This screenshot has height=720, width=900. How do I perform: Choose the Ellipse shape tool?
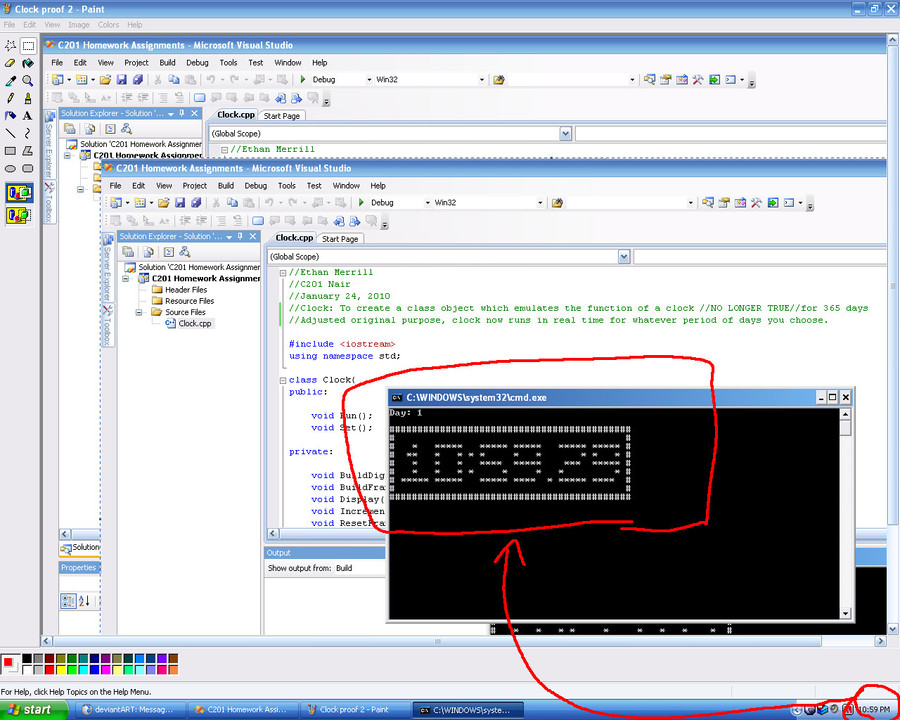click(10, 169)
